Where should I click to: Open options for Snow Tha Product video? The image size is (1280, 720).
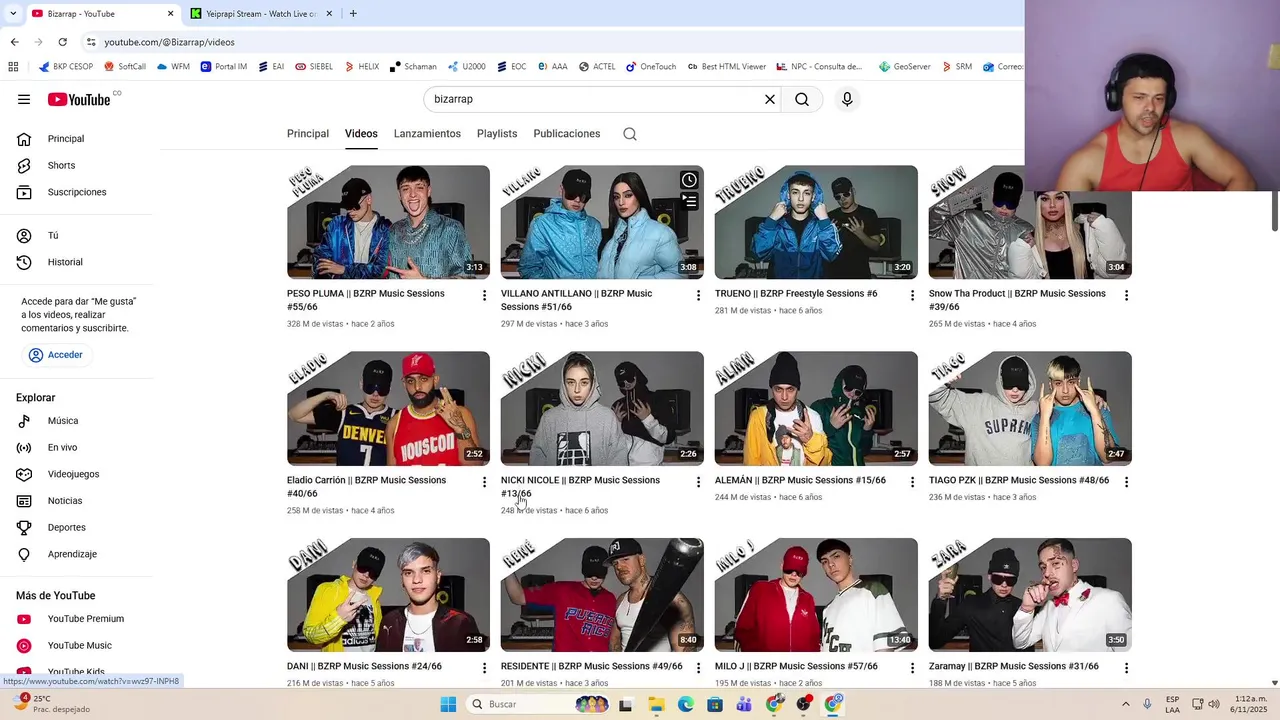pos(1126,295)
